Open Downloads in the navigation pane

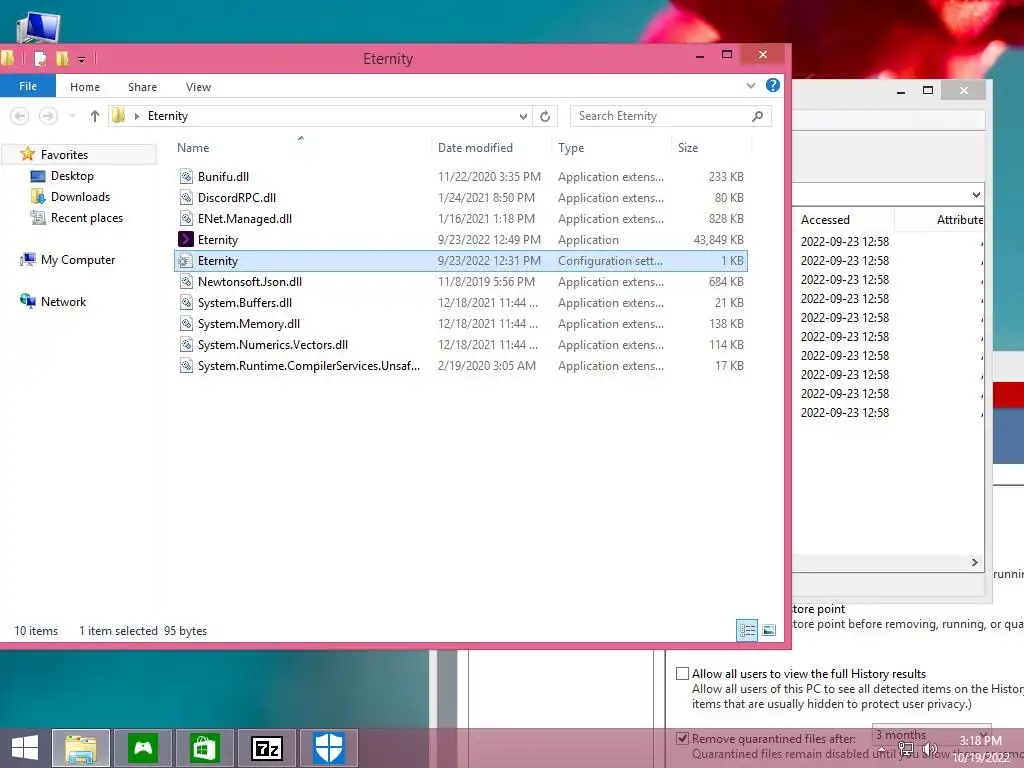[x=80, y=197]
